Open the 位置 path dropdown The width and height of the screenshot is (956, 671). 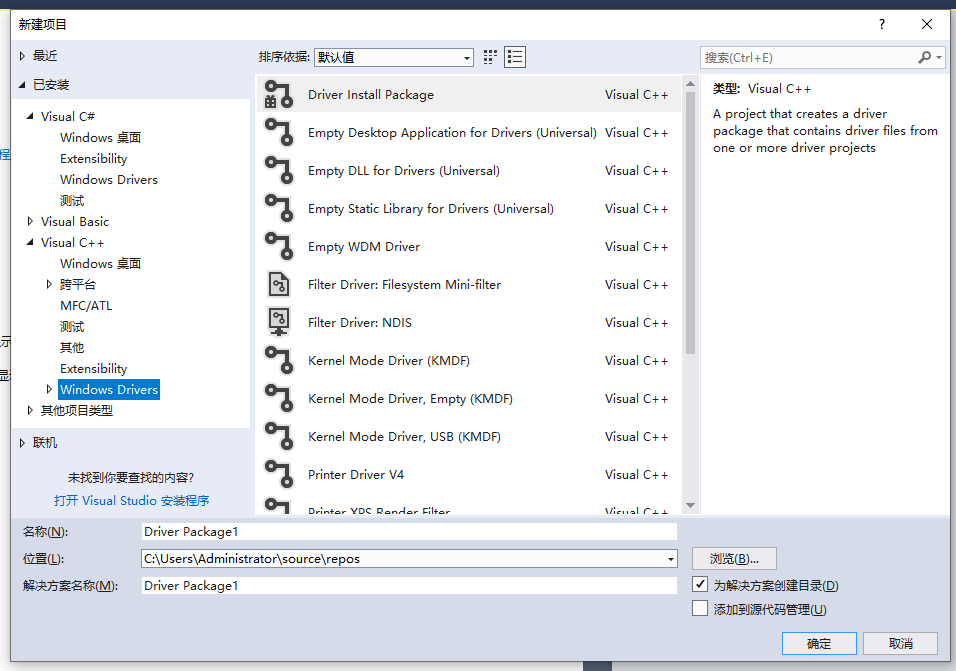tap(671, 559)
